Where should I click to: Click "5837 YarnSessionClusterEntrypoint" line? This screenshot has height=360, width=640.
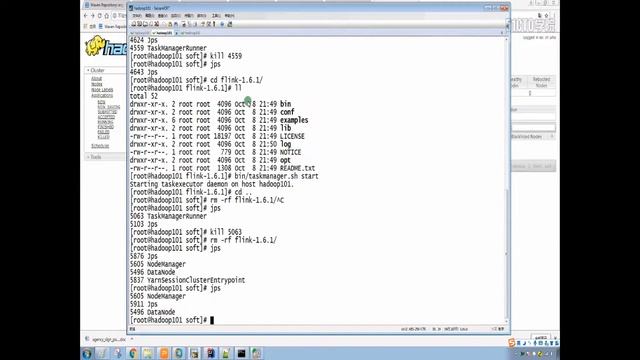[187, 280]
